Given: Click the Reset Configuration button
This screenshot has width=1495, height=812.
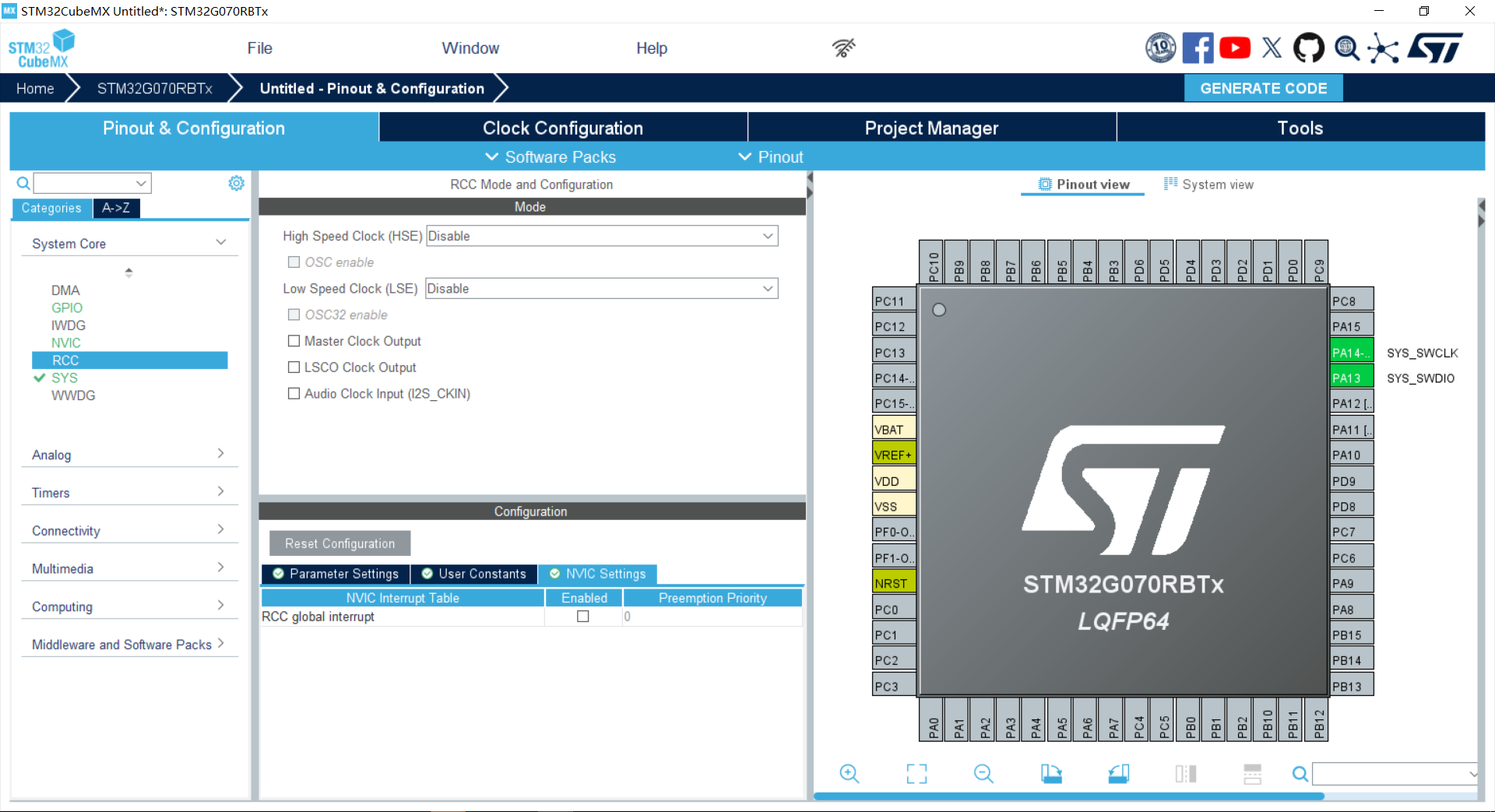Looking at the screenshot, I should [x=339, y=543].
